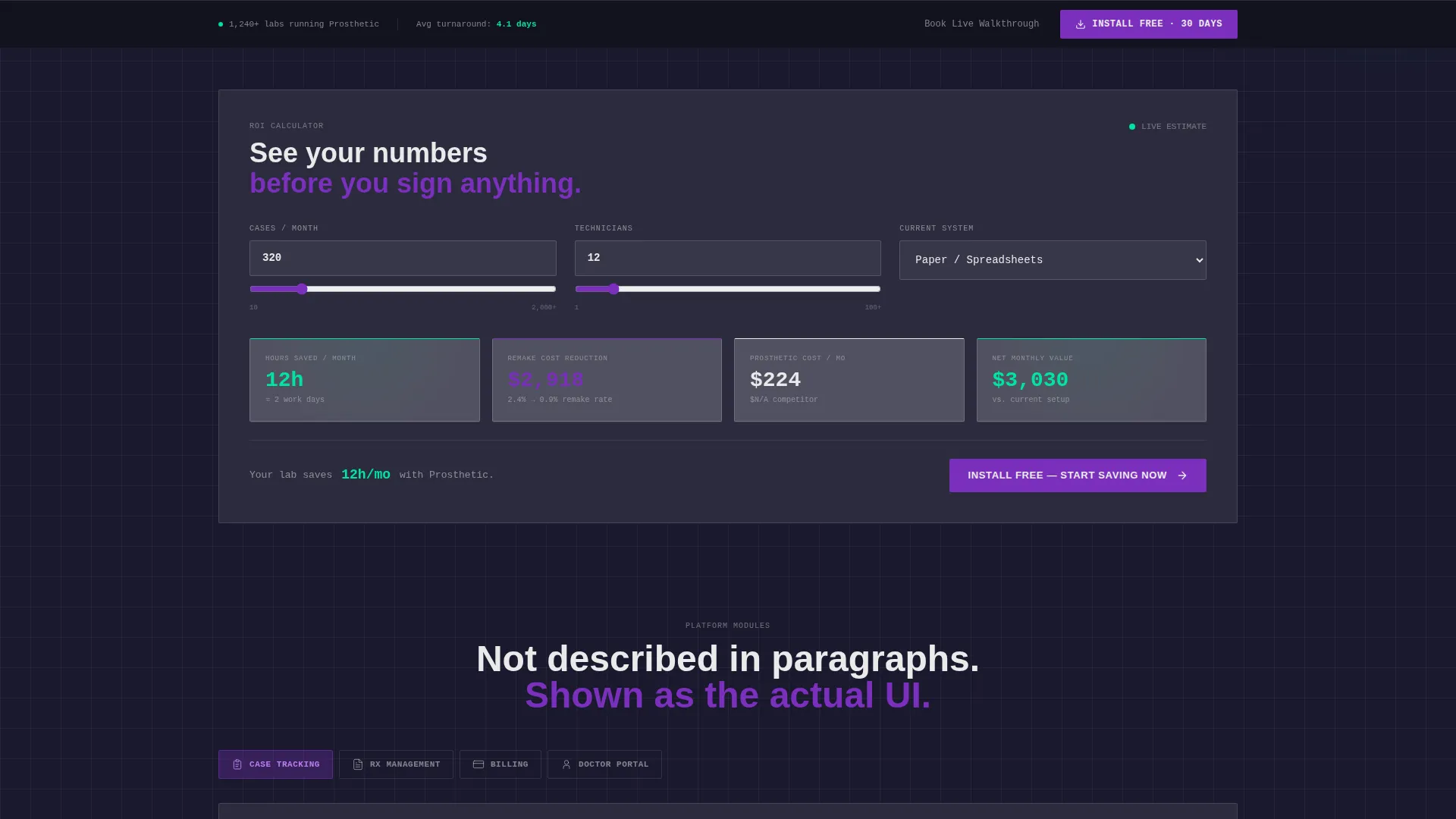
Task: Click the green Live Estimate status dot
Action: pos(1132,127)
